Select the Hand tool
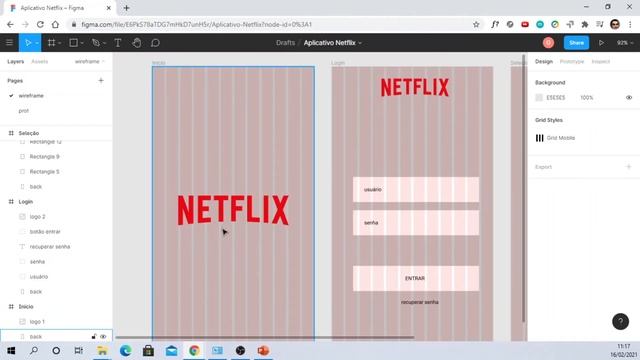This screenshot has height=360, width=640. pos(137,42)
